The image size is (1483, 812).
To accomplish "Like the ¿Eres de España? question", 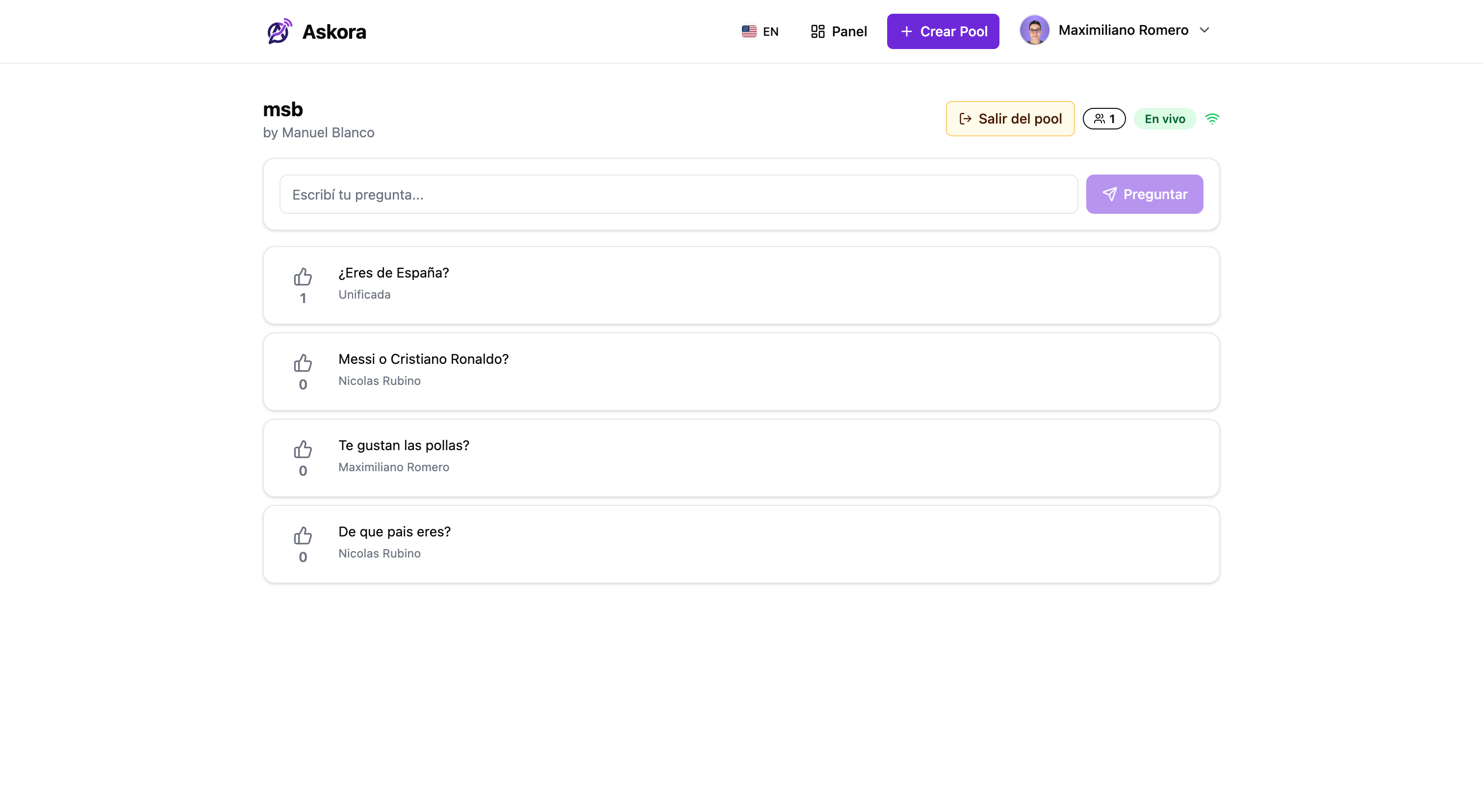I will pos(303,277).
